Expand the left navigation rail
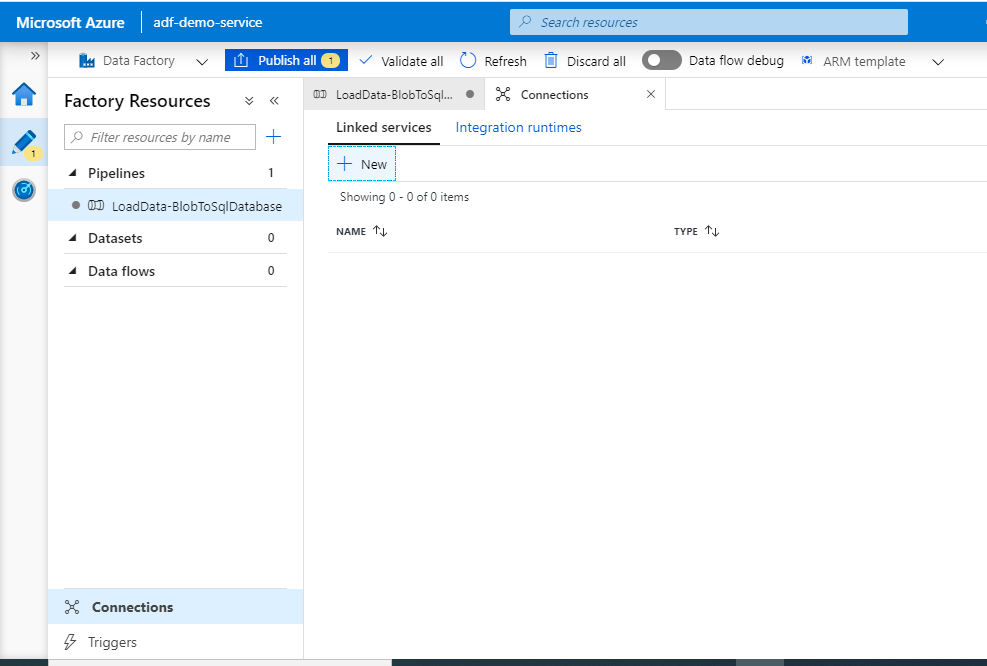Screen dimensions: 987x666 pyautogui.click(x=35, y=55)
